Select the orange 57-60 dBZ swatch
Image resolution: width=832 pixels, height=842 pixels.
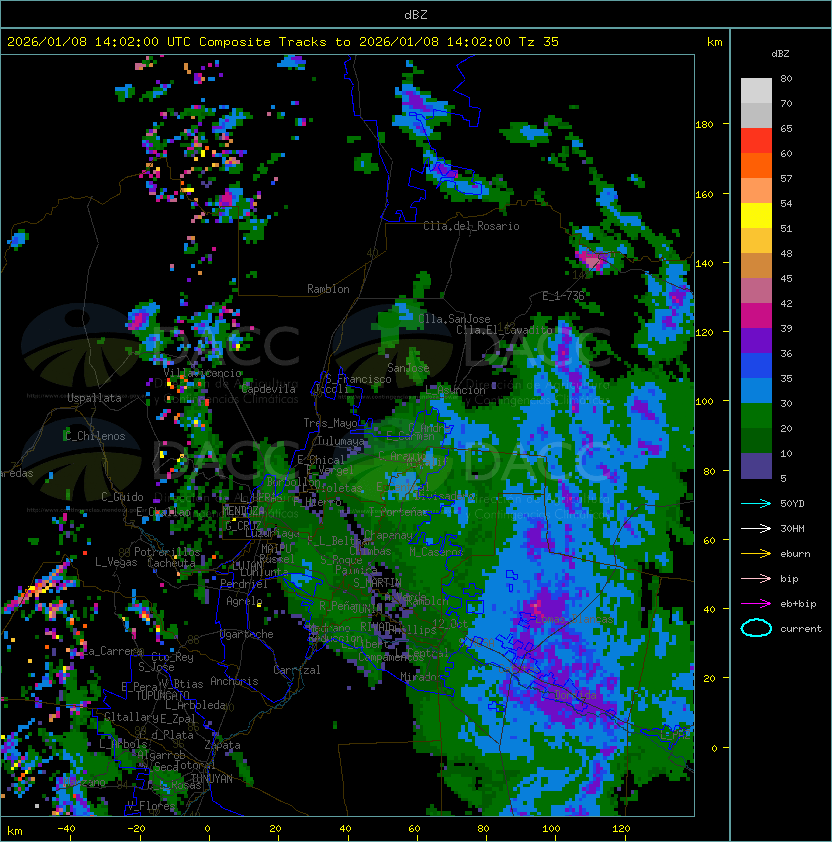coord(756,165)
